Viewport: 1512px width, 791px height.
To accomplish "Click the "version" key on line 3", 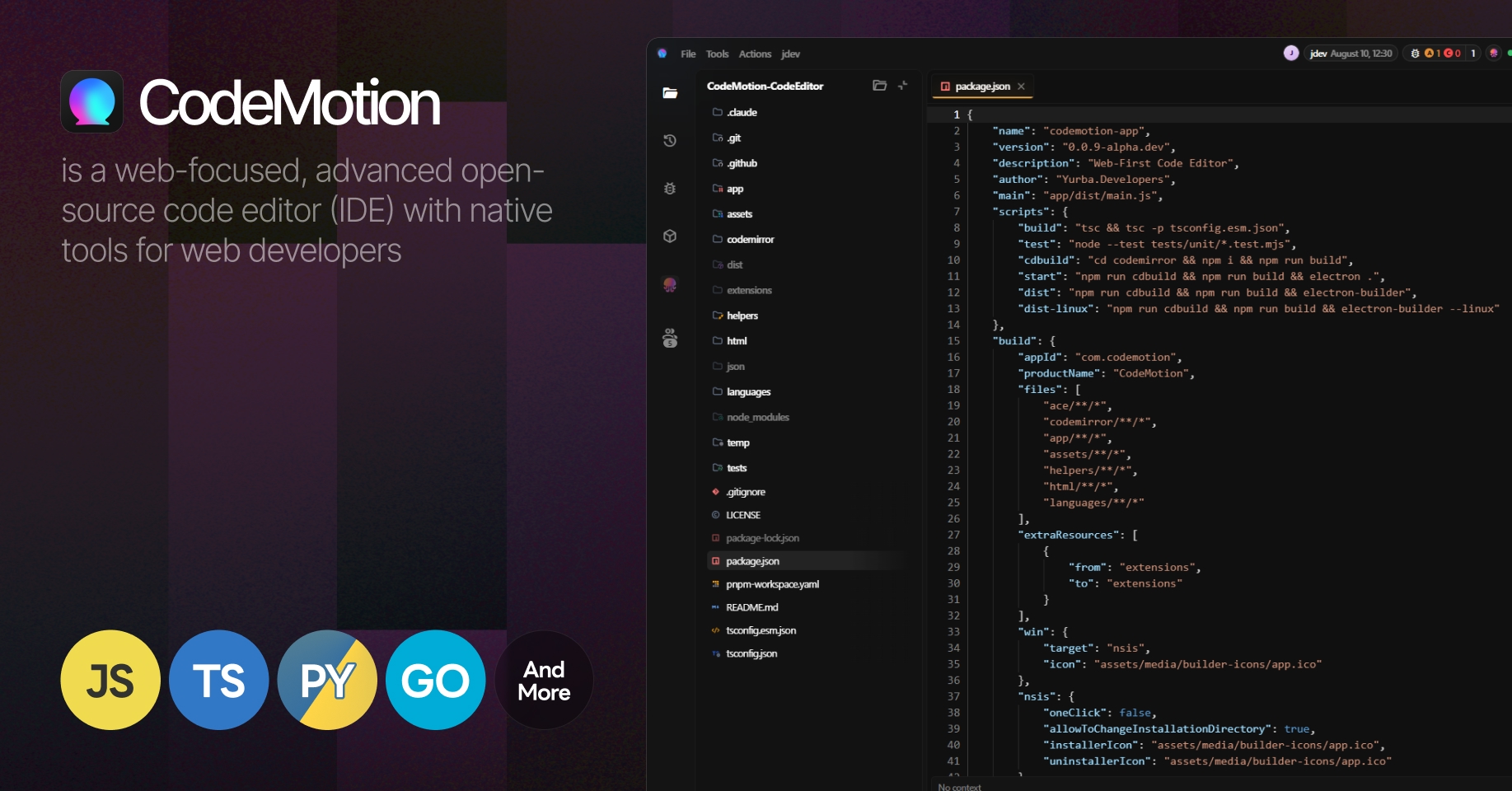I will (x=1019, y=147).
